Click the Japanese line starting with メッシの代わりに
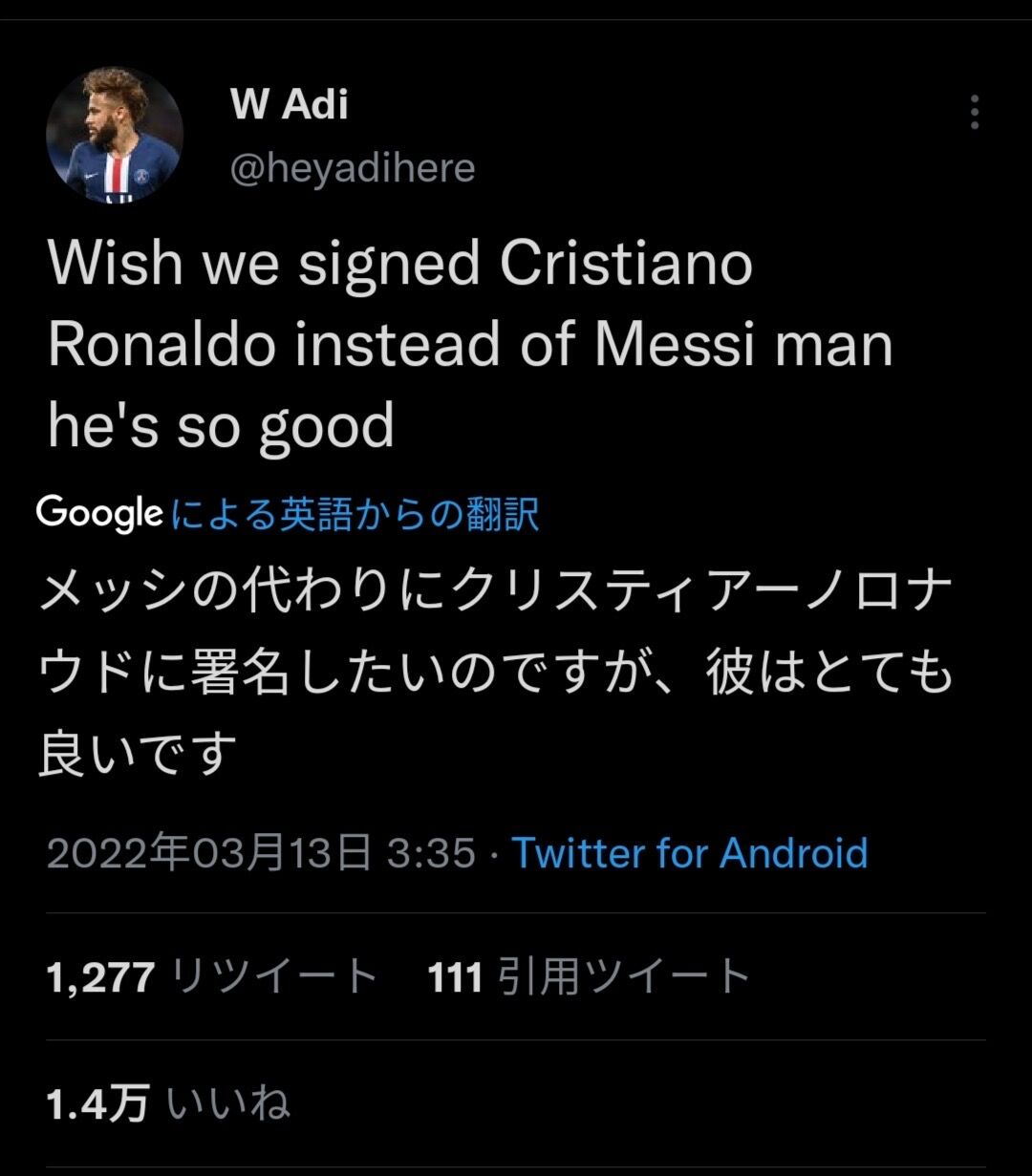The height and width of the screenshot is (1176, 1032). click(x=496, y=594)
